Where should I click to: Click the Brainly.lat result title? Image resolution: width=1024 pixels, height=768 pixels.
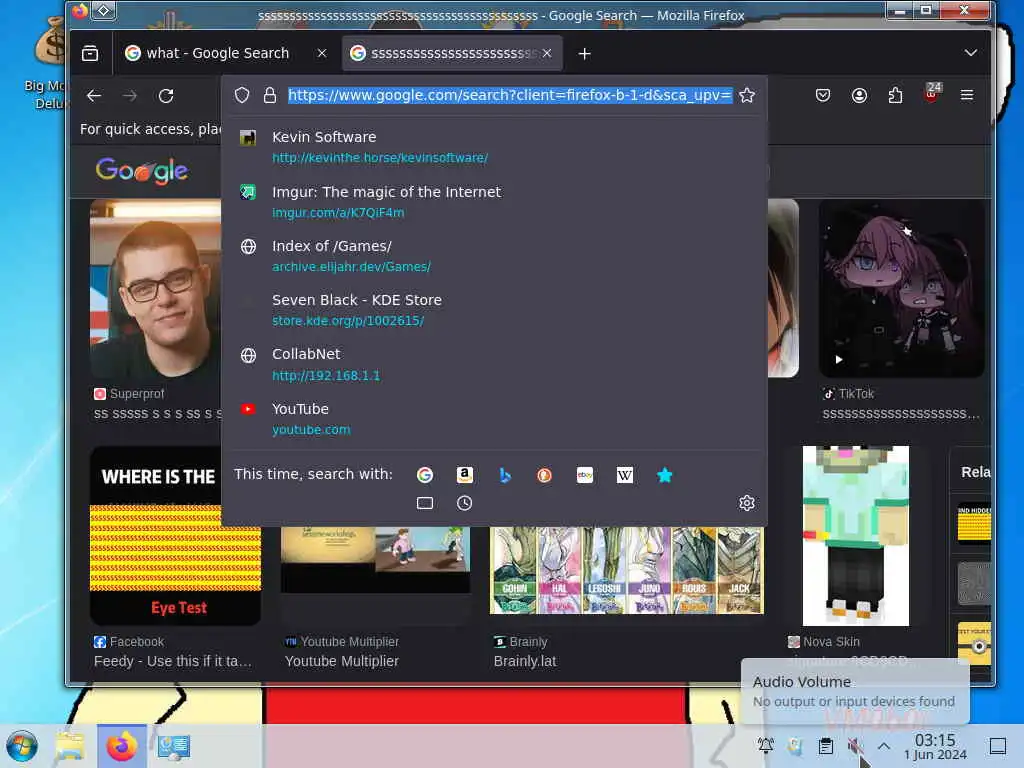(x=525, y=662)
